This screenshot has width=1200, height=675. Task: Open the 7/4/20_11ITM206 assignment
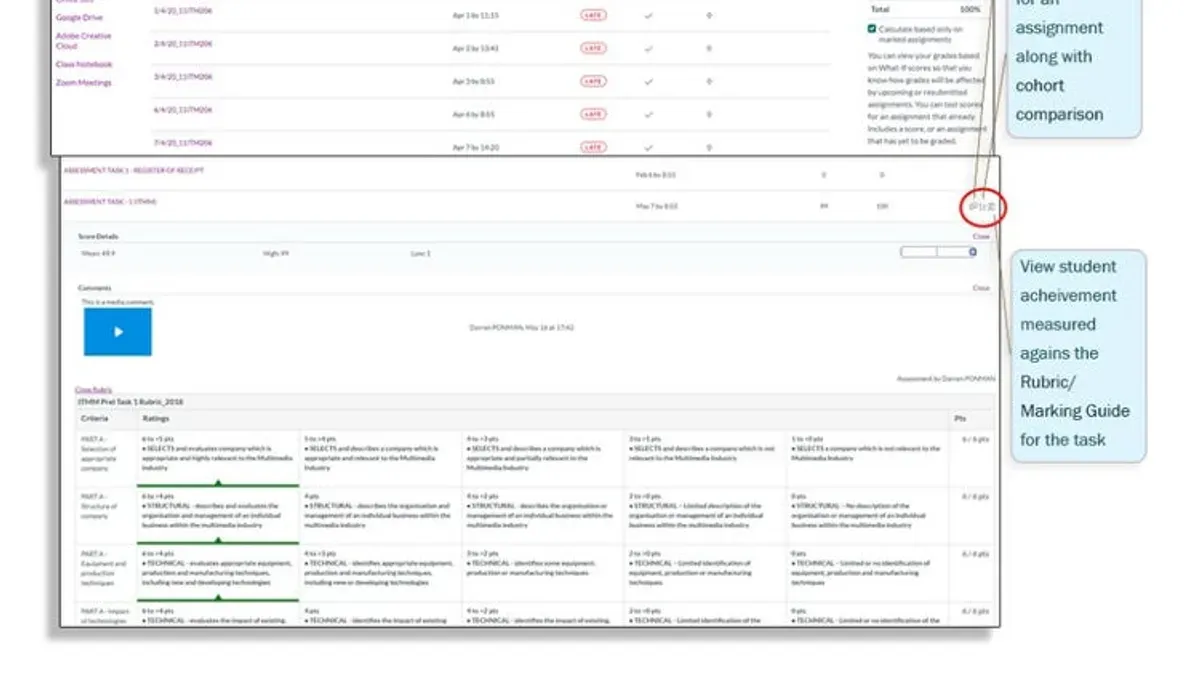pos(182,143)
